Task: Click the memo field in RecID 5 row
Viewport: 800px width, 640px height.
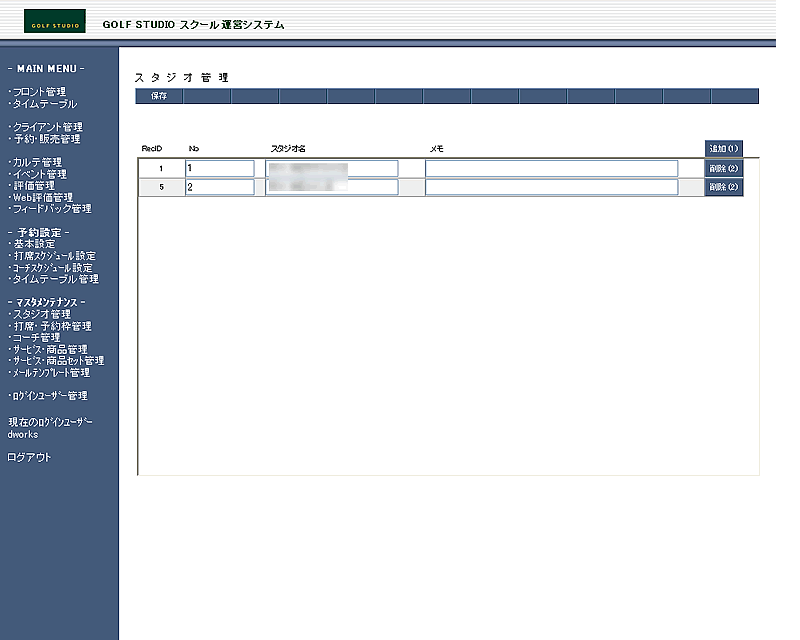Action: click(x=552, y=187)
